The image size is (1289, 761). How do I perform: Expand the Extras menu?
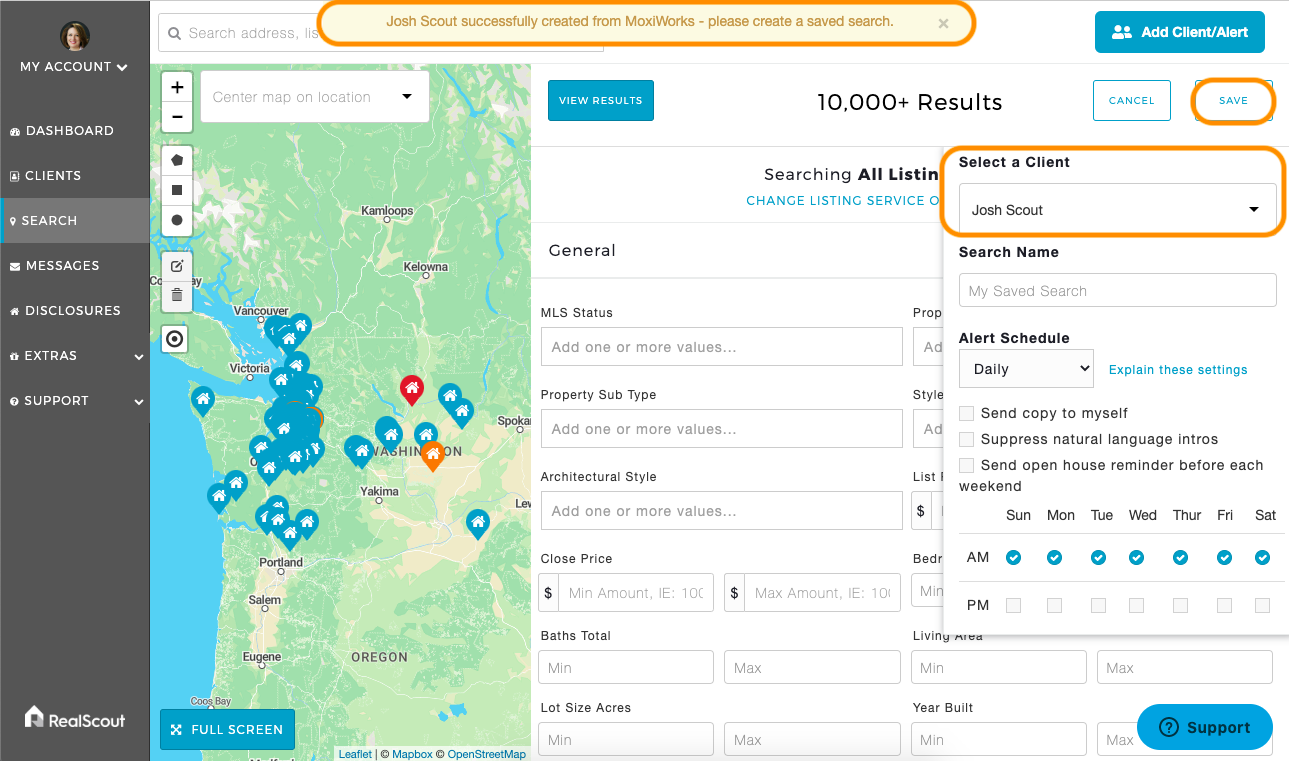click(75, 355)
